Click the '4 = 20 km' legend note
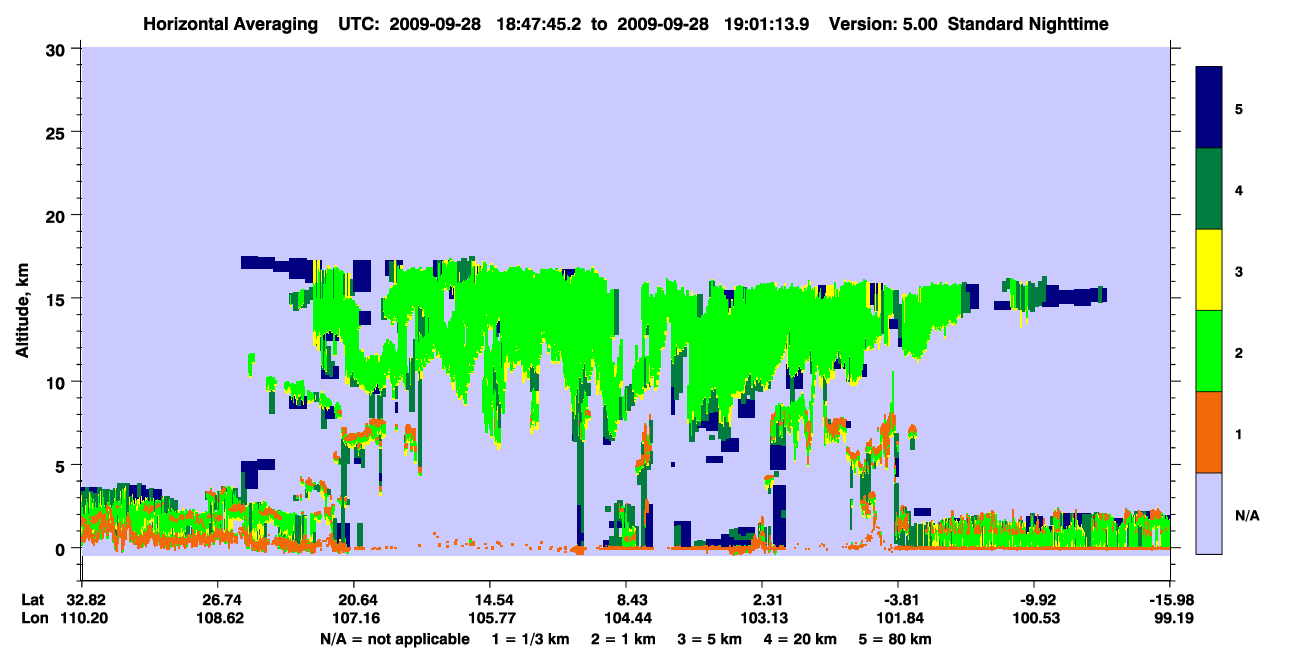Screen dimensions: 1300x667 pyautogui.click(x=801, y=639)
